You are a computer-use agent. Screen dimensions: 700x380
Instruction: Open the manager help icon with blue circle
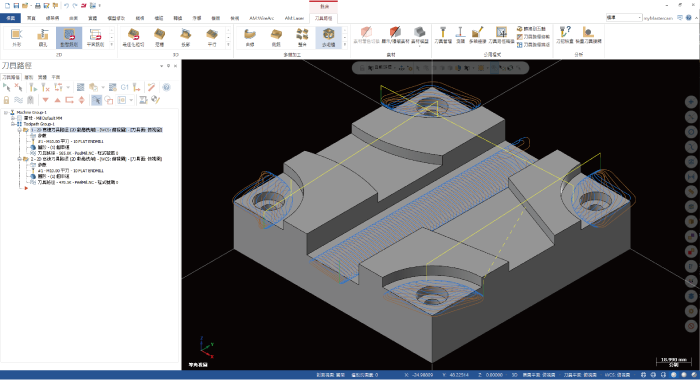click(167, 87)
